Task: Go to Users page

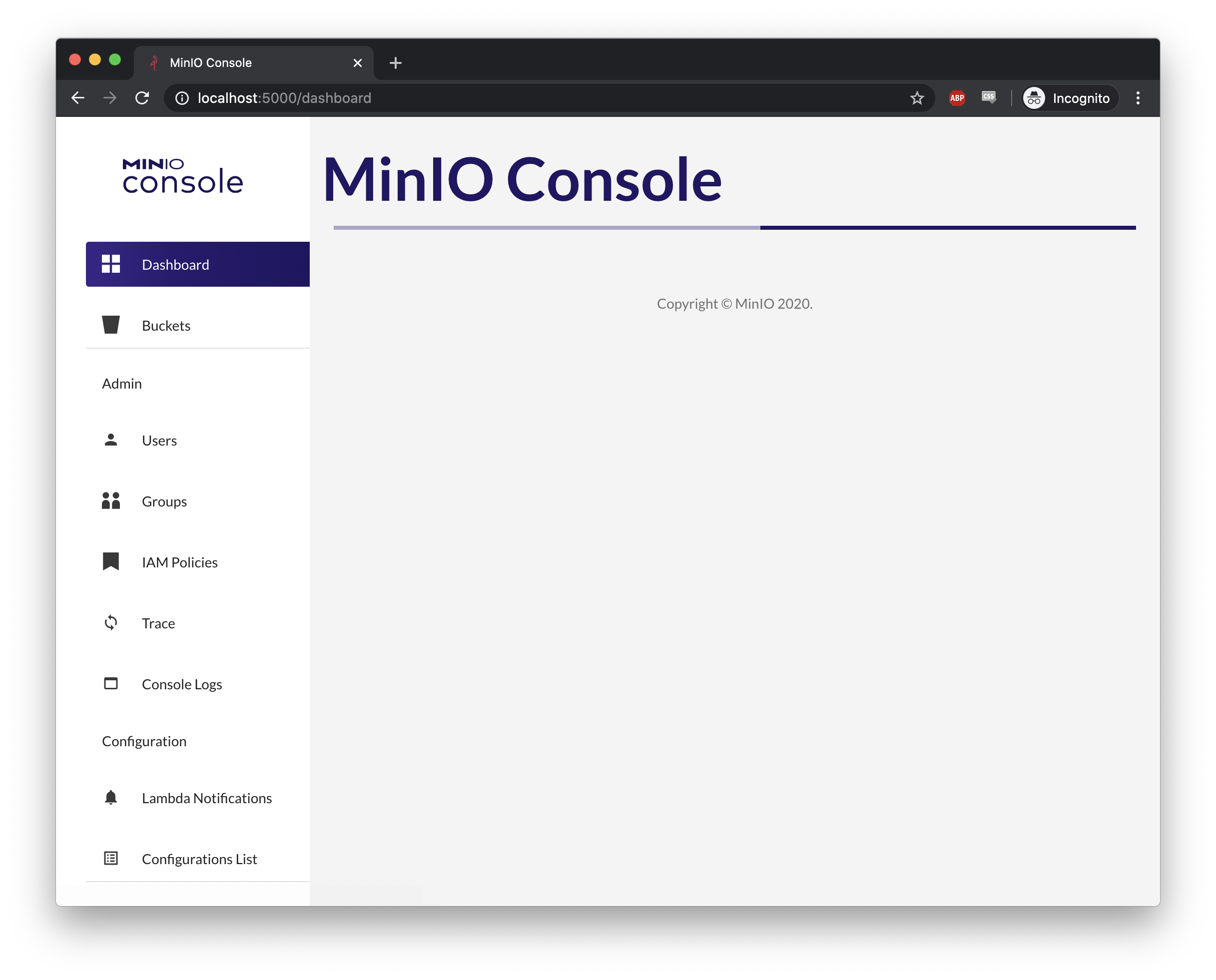Action: click(197, 440)
